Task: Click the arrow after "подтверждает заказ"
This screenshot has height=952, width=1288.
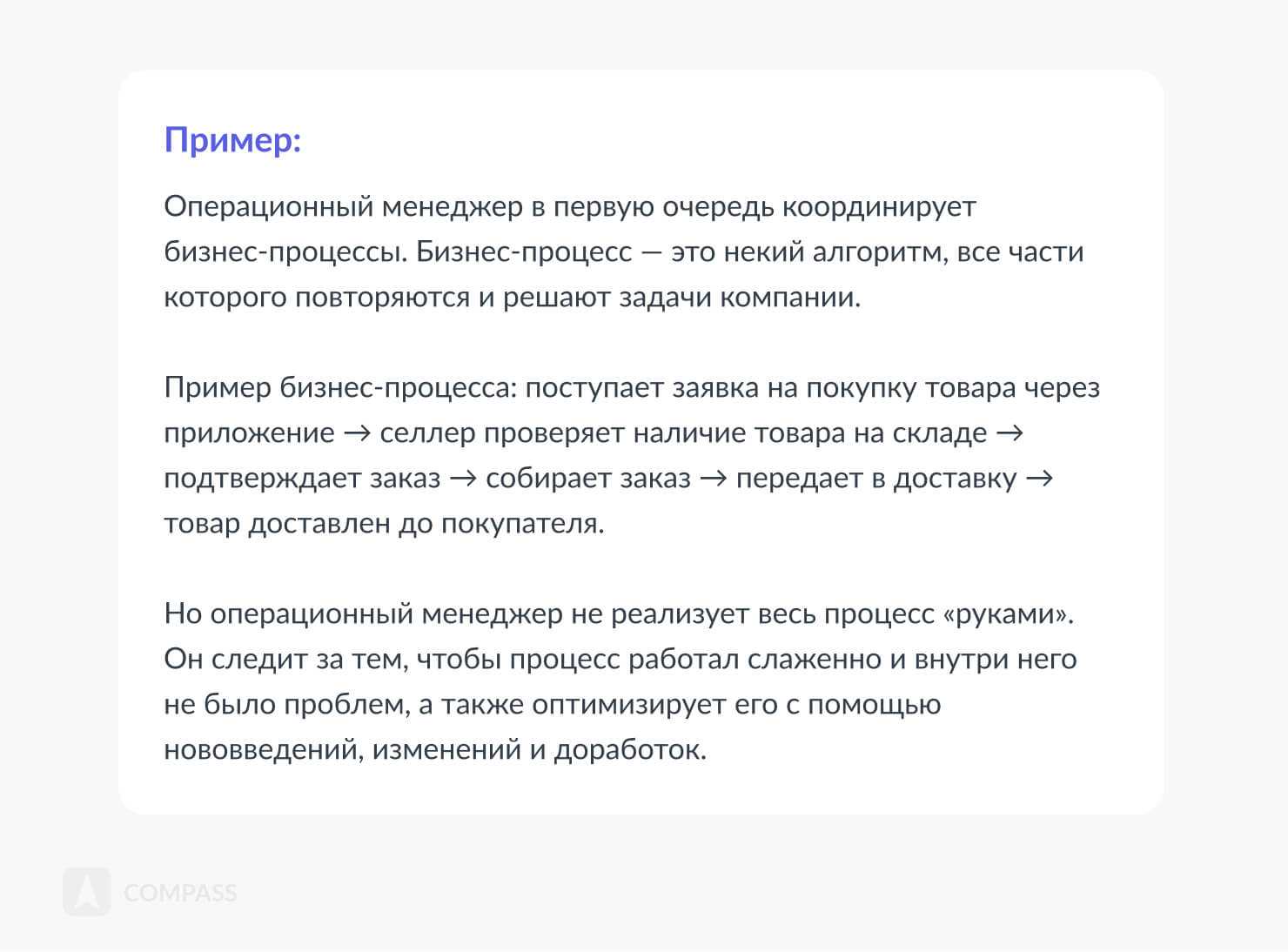Action: (463, 479)
